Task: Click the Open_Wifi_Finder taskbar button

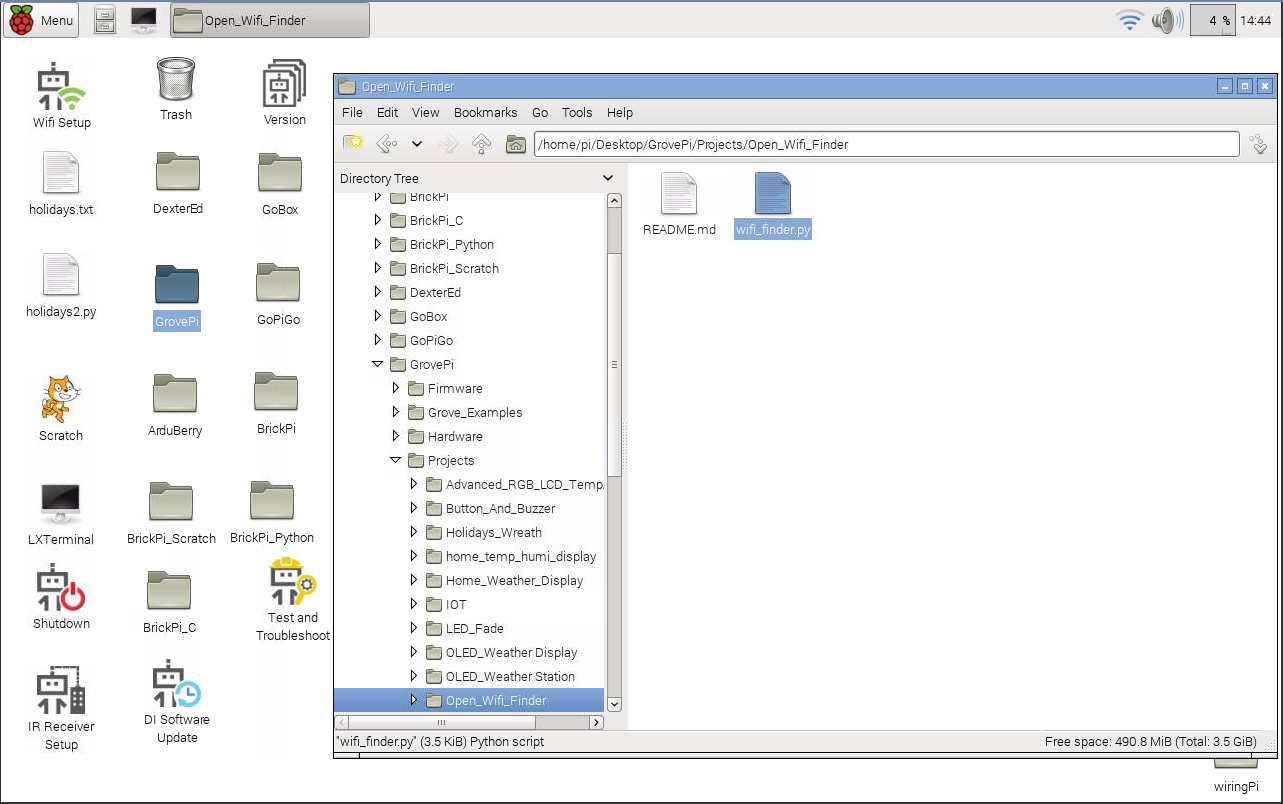Action: coord(270,20)
